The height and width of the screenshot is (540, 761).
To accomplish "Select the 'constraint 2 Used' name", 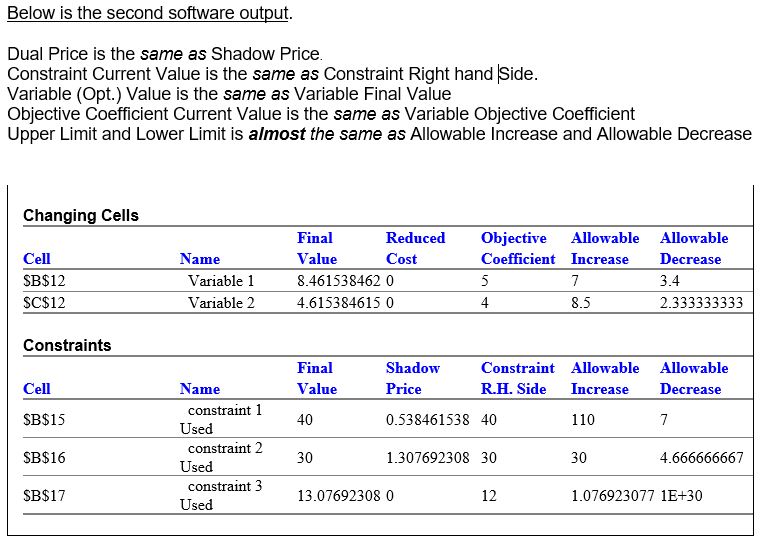I will click(221, 458).
